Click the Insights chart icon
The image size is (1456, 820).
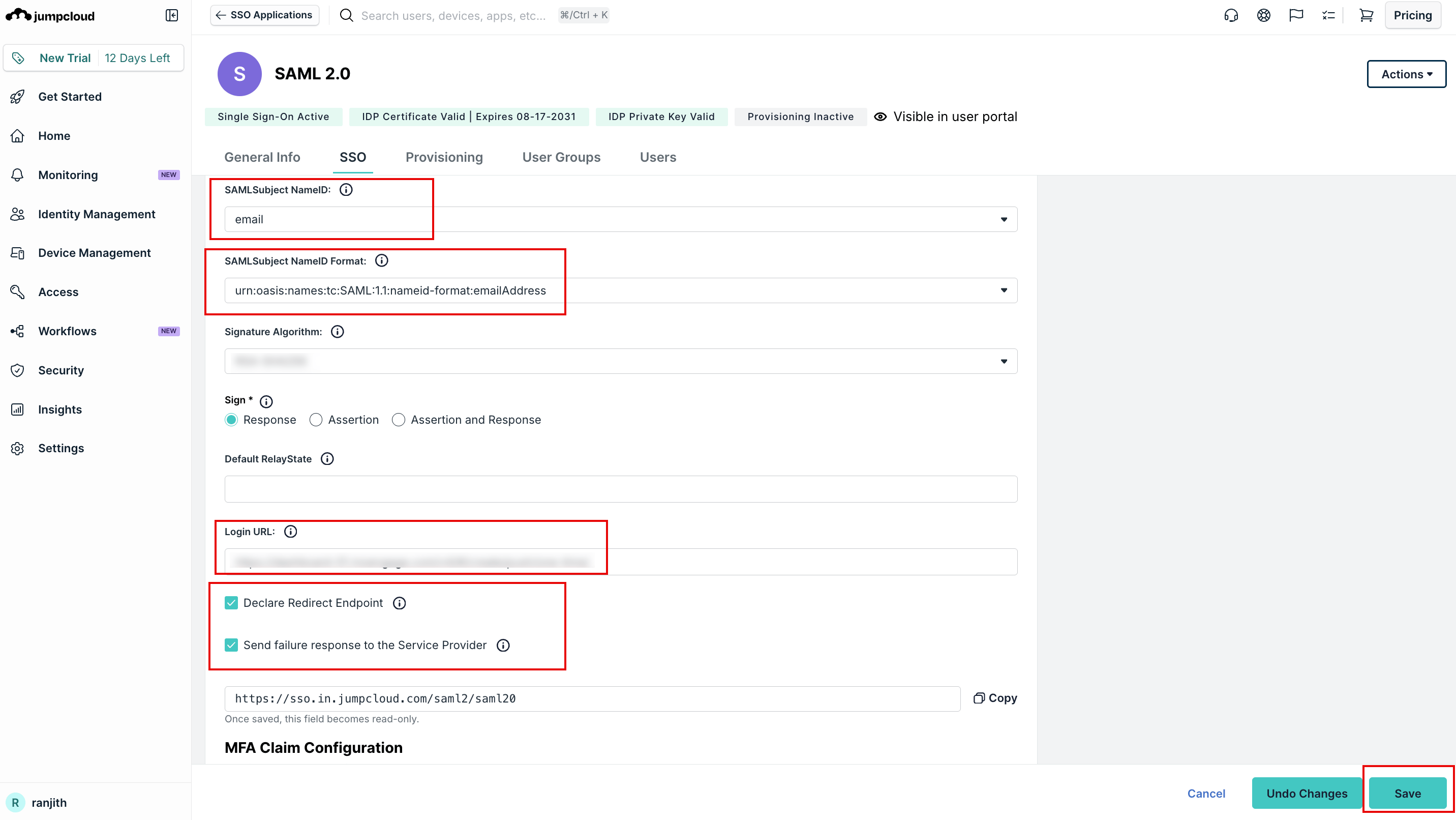pos(17,409)
